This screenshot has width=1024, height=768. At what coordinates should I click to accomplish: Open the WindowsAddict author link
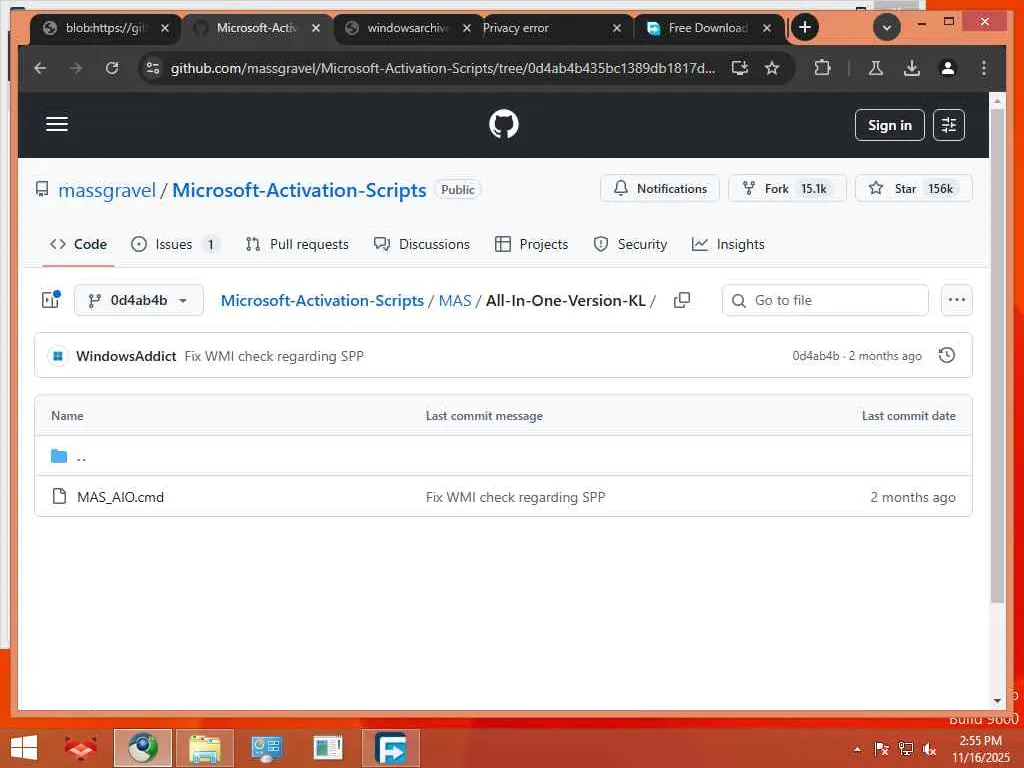click(126, 356)
